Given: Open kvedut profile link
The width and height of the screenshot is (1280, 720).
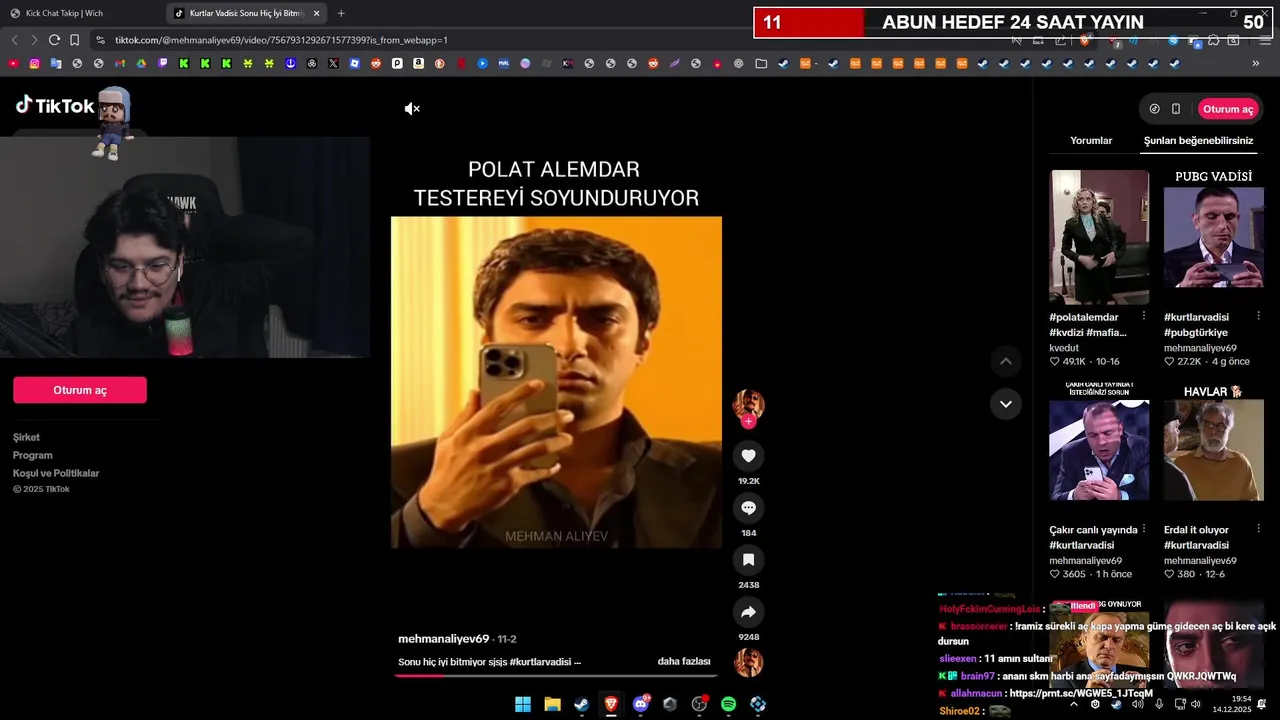Looking at the screenshot, I should coord(1064,348).
